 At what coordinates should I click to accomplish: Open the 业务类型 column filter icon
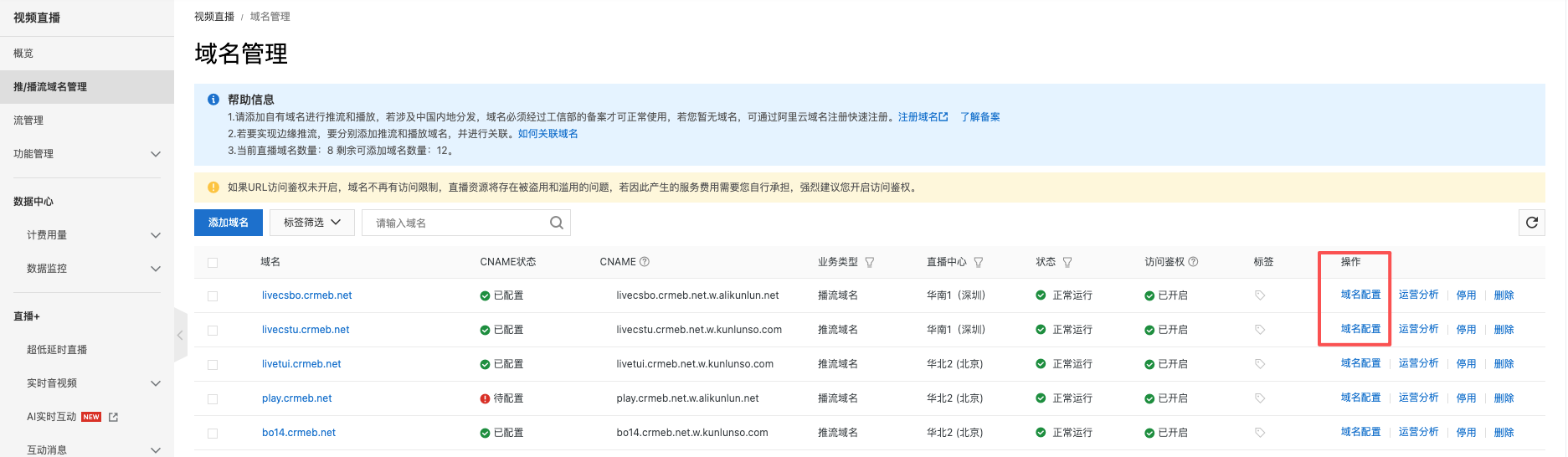870,263
